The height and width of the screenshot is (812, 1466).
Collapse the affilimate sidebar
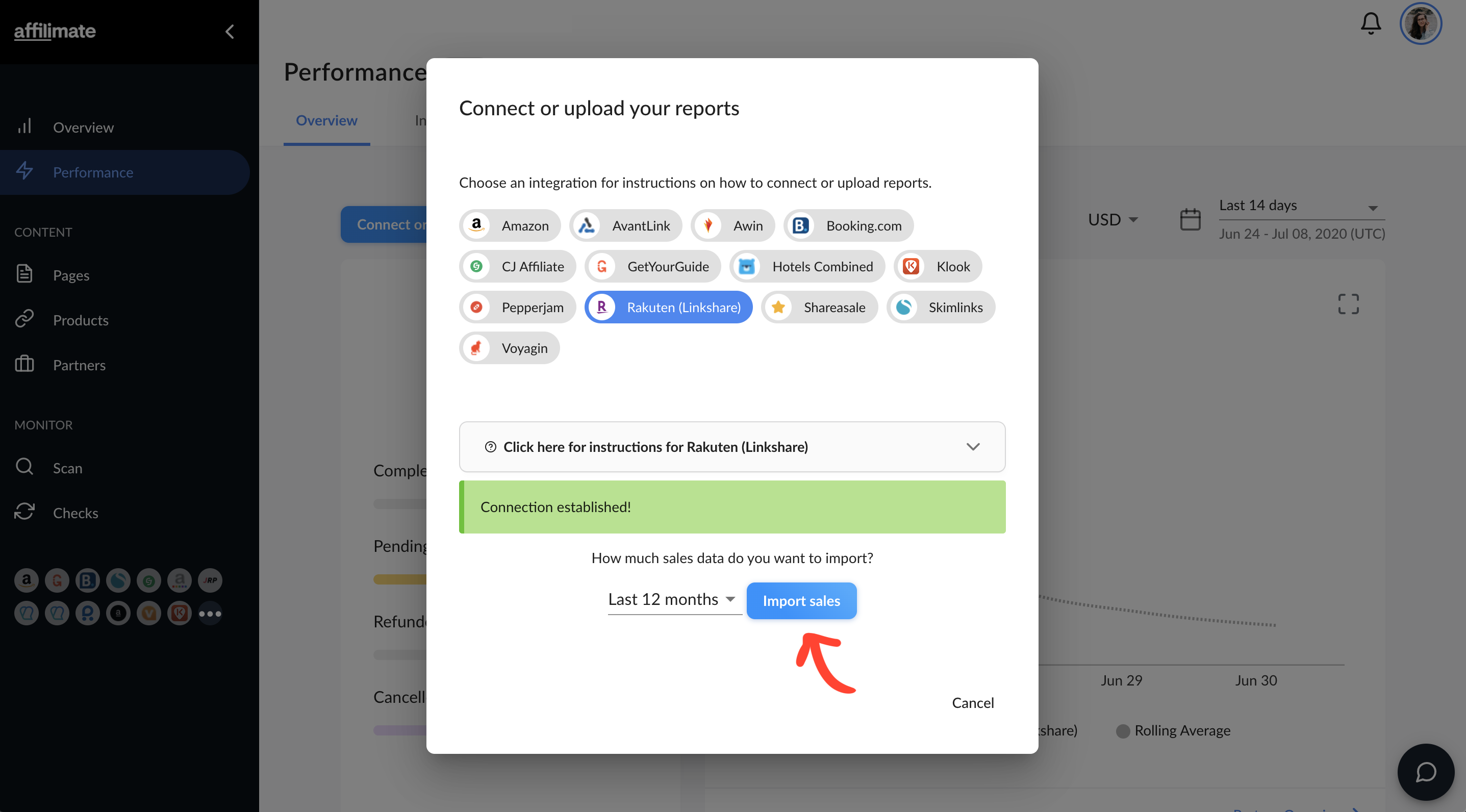tap(230, 32)
